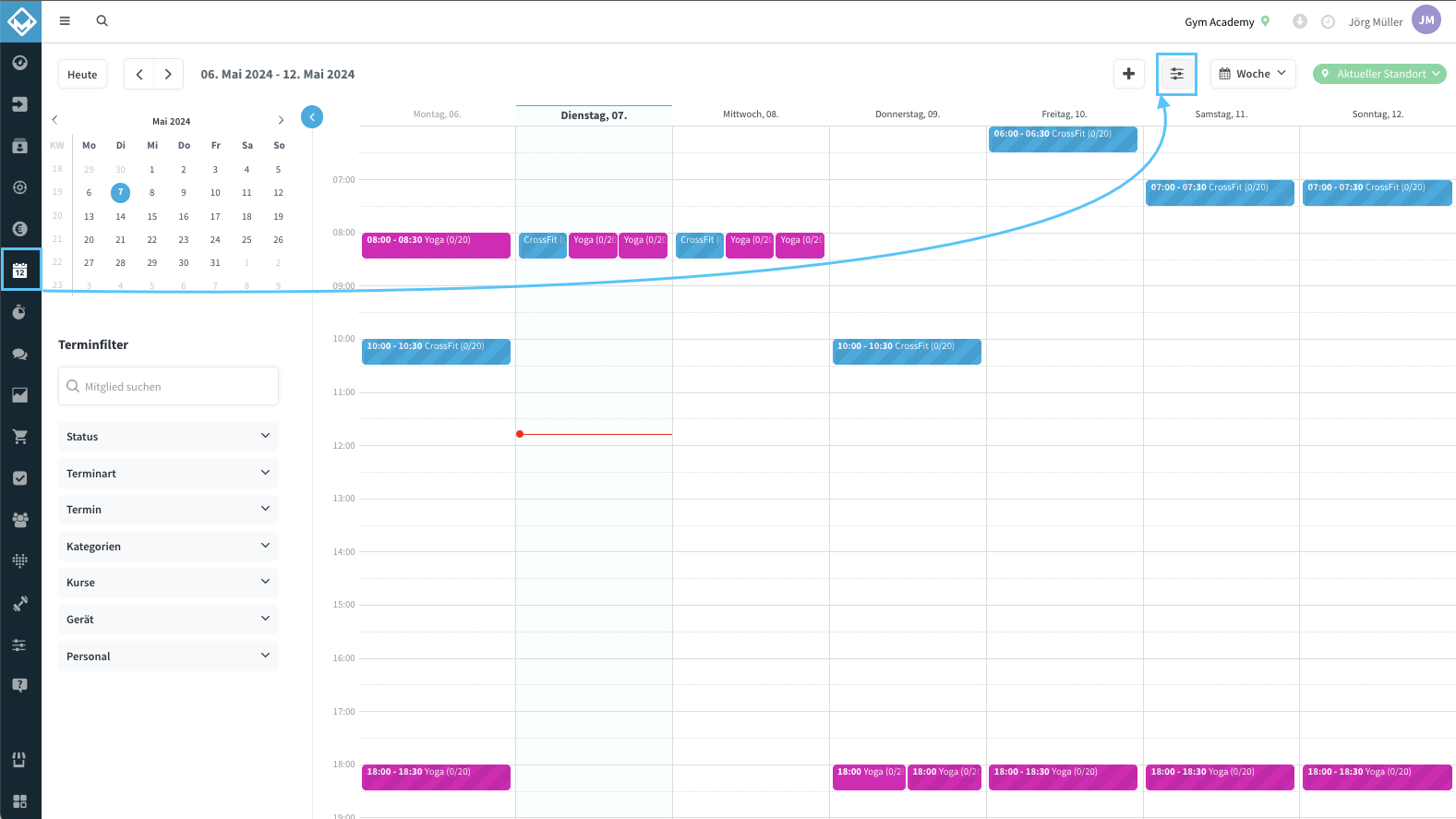1456x819 pixels.
Task: Click the Mitglied suchen search field
Action: point(168,386)
